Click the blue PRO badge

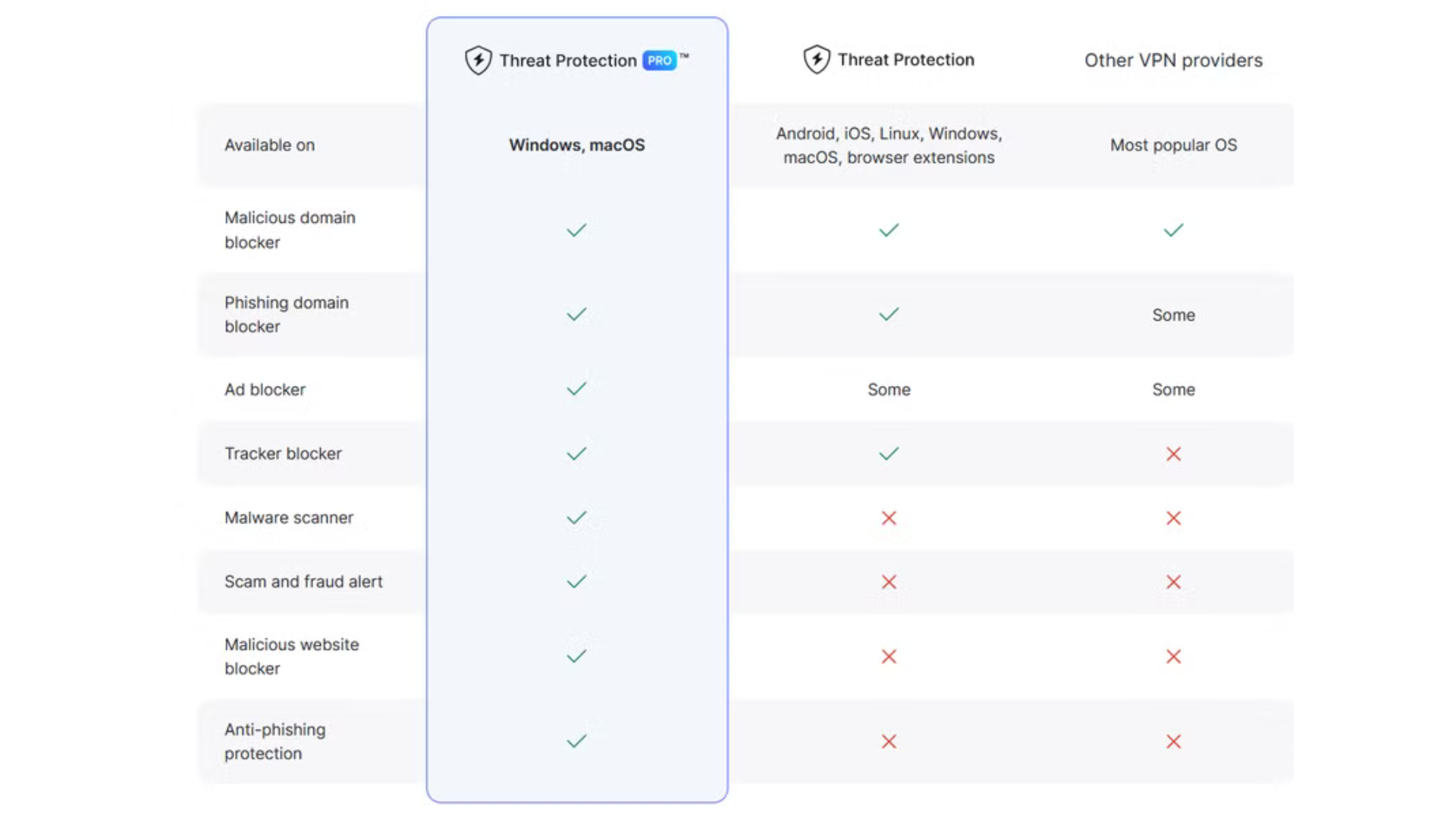(x=659, y=61)
